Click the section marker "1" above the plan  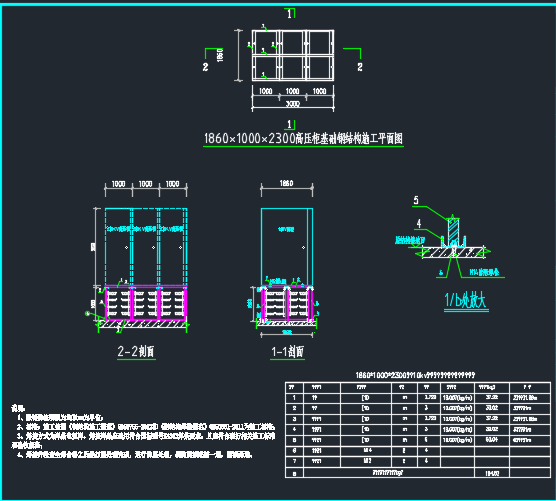coord(289,14)
